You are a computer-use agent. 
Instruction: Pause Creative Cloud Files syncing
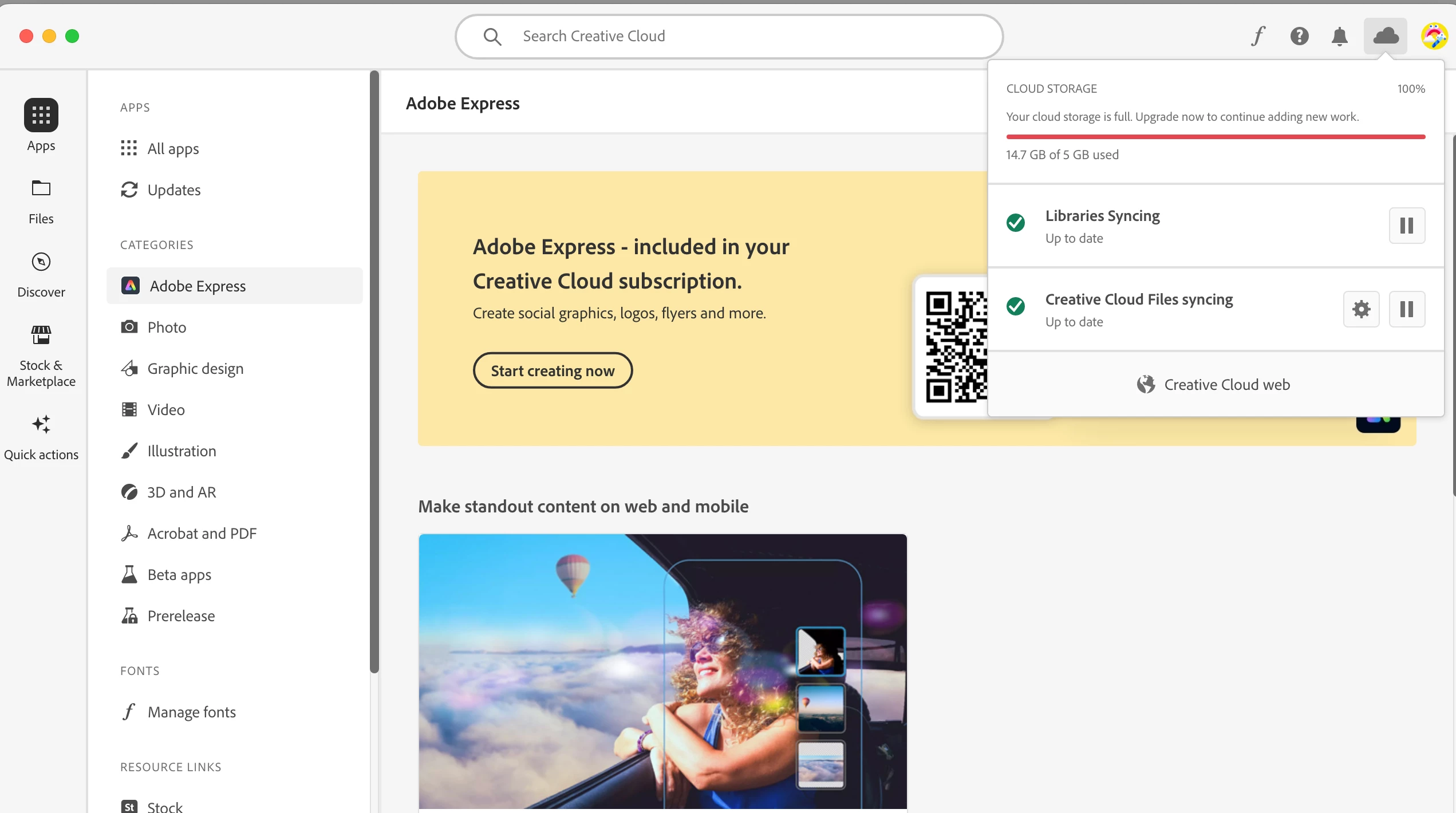tap(1407, 309)
